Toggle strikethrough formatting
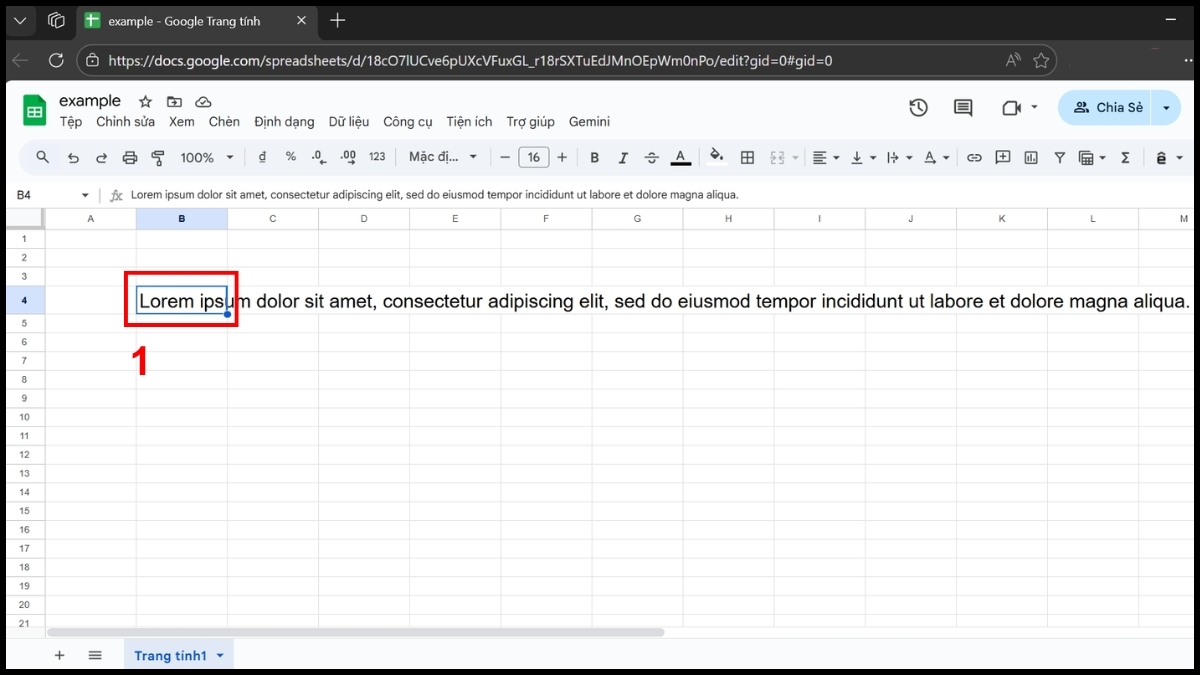The height and width of the screenshot is (675, 1200). tap(651, 157)
